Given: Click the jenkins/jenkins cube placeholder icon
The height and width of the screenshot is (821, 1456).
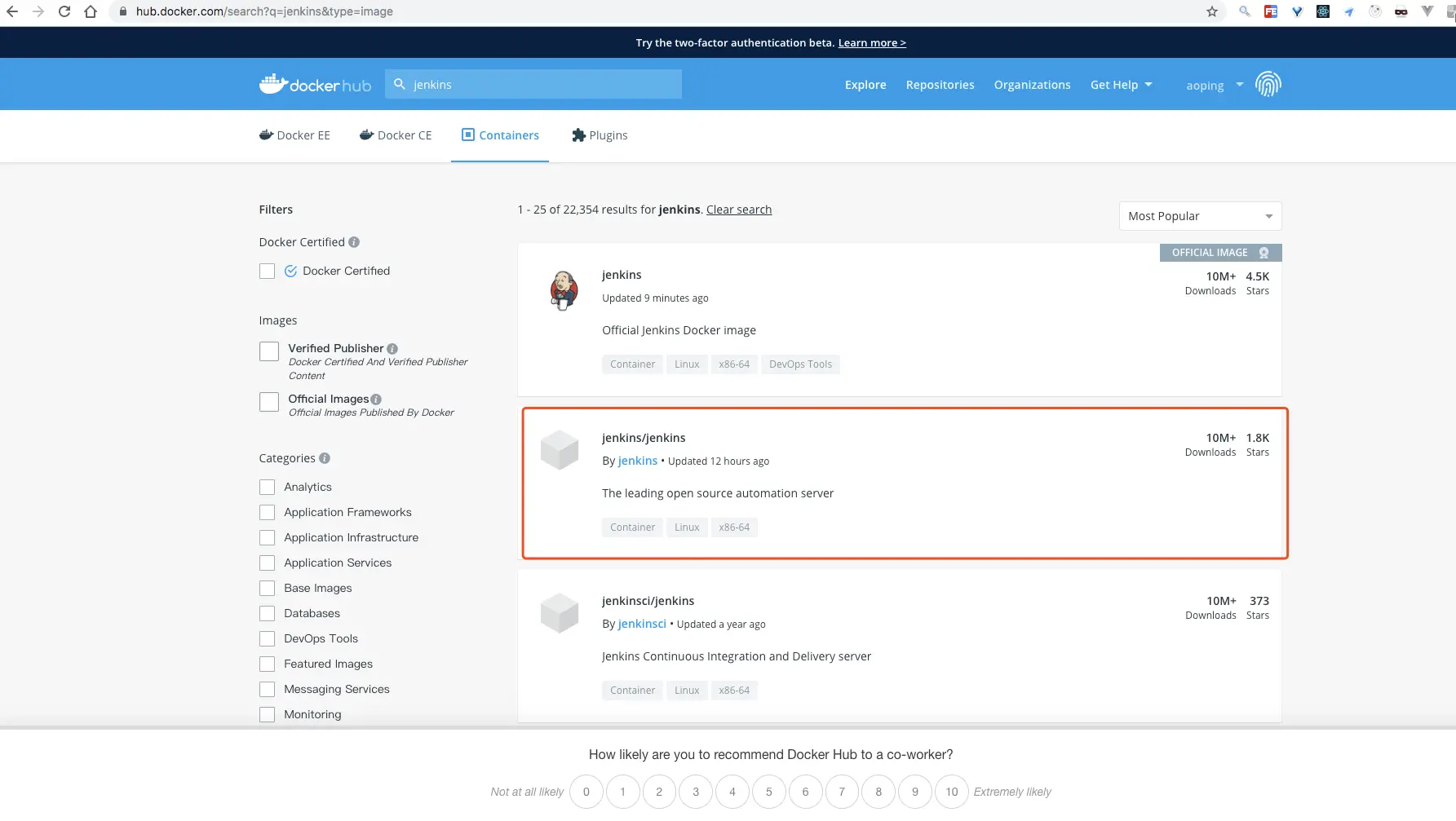Looking at the screenshot, I should 560,450.
